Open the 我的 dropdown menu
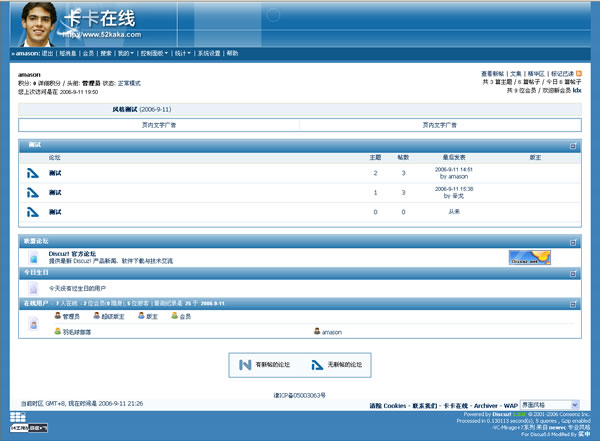The image size is (600, 441). click(126, 53)
